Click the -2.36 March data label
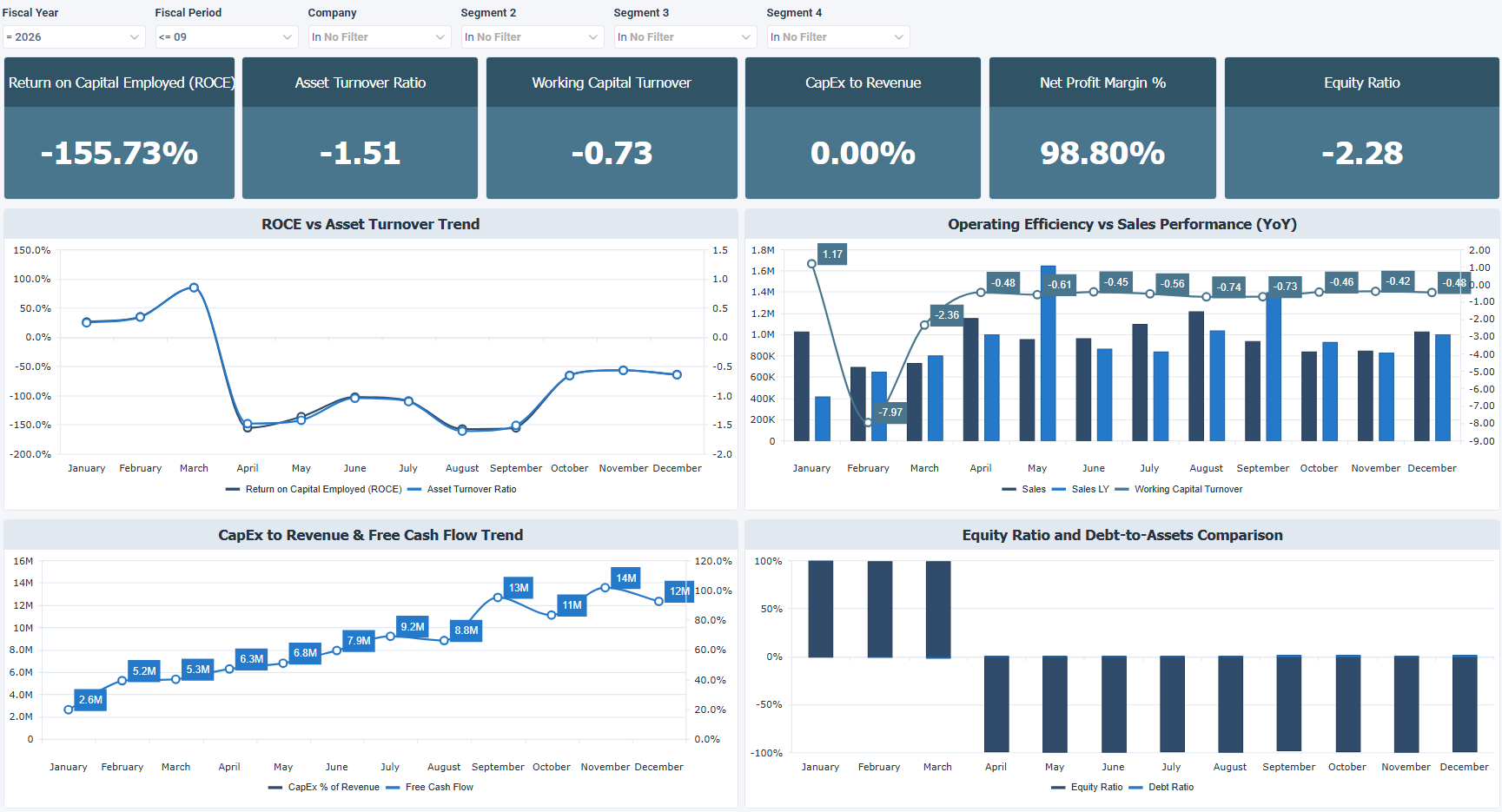 click(x=947, y=315)
